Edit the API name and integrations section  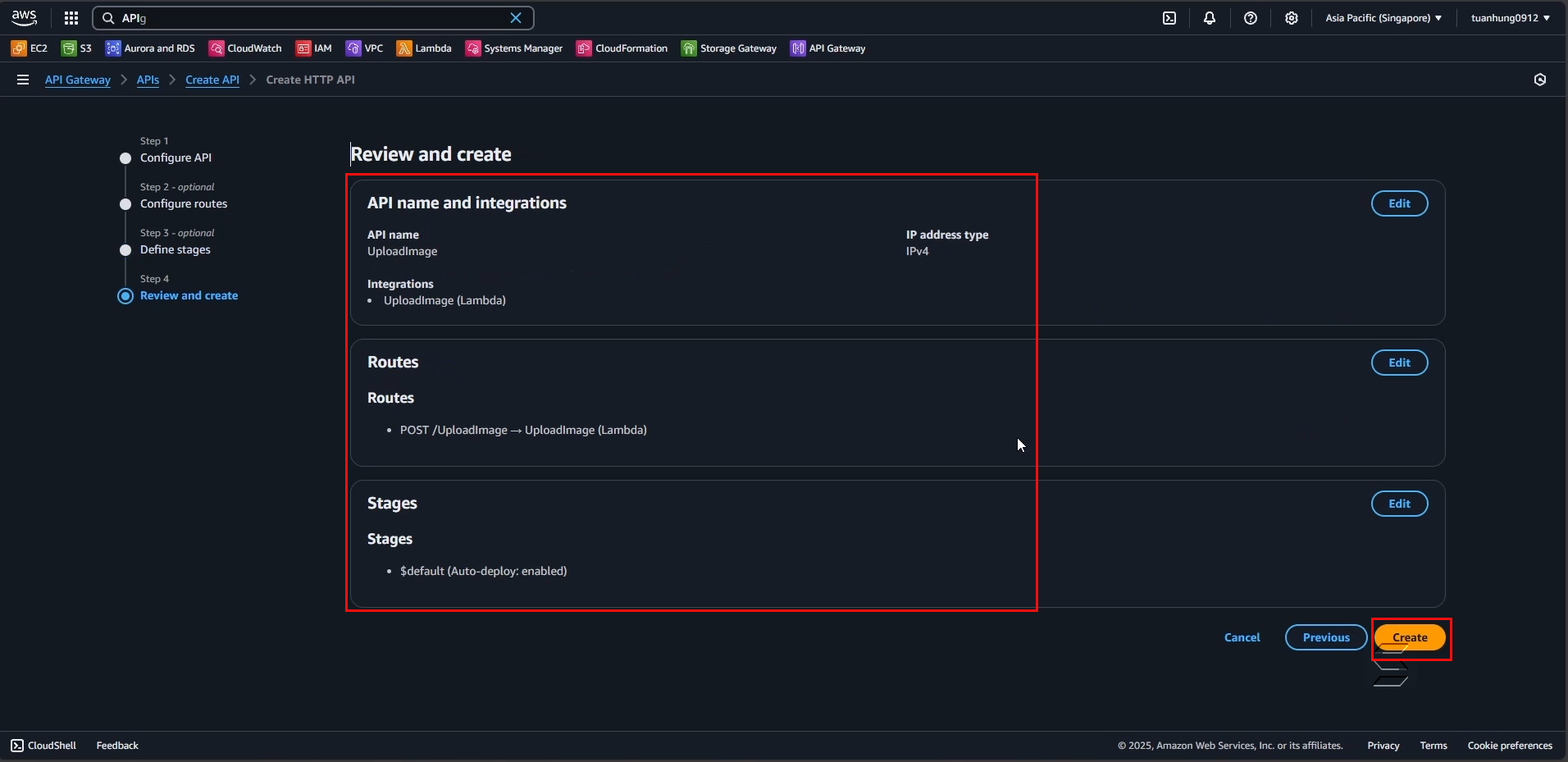coord(1400,203)
